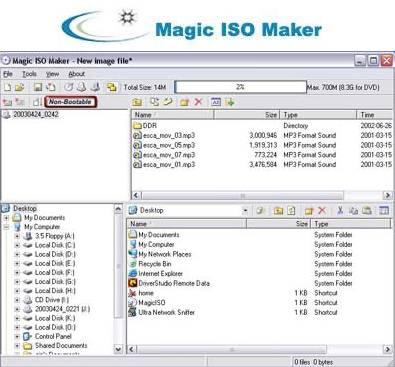Open the About menu
This screenshot has height=367, width=395.
(x=76, y=74)
